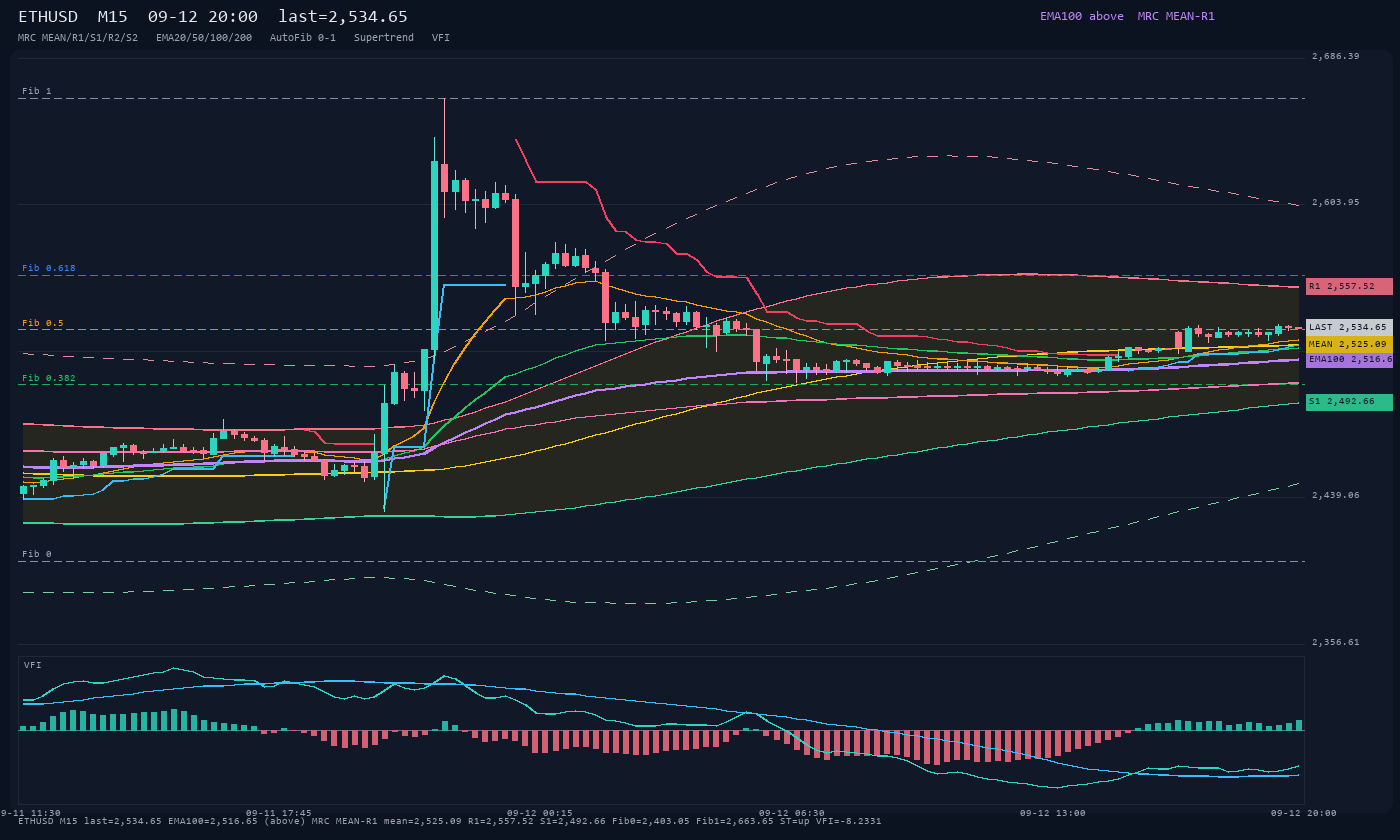Image resolution: width=1400 pixels, height=840 pixels.
Task: Click the purple EMA100 above status text
Action: (x=1082, y=16)
